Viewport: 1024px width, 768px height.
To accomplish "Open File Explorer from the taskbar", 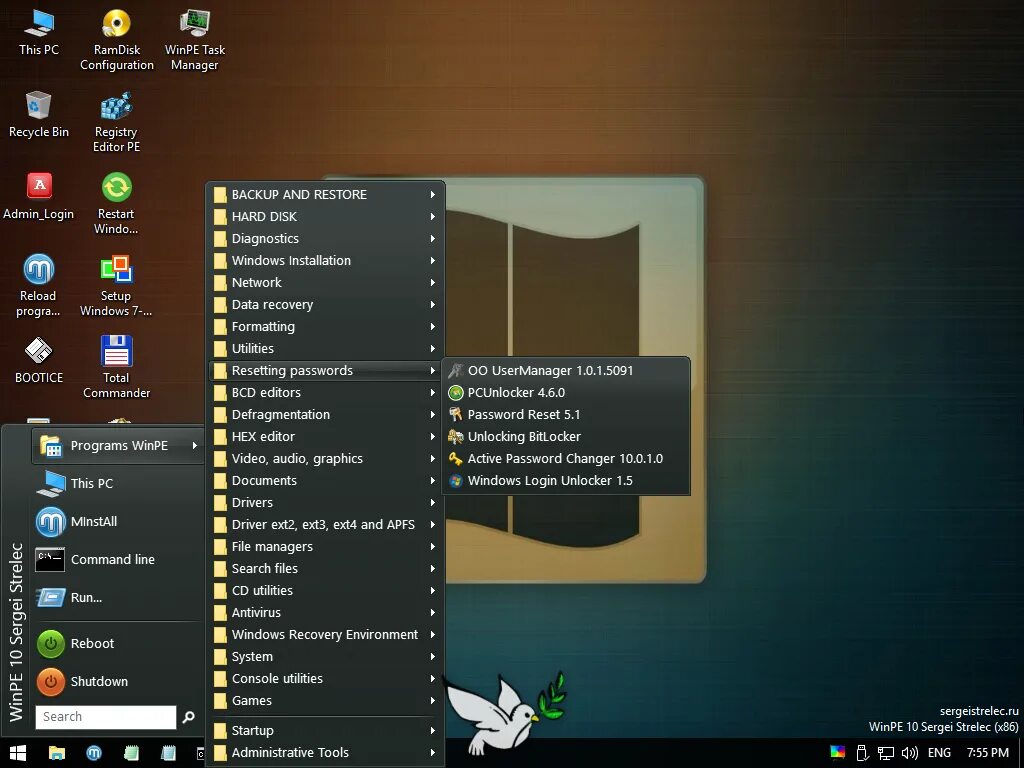I will 57,753.
